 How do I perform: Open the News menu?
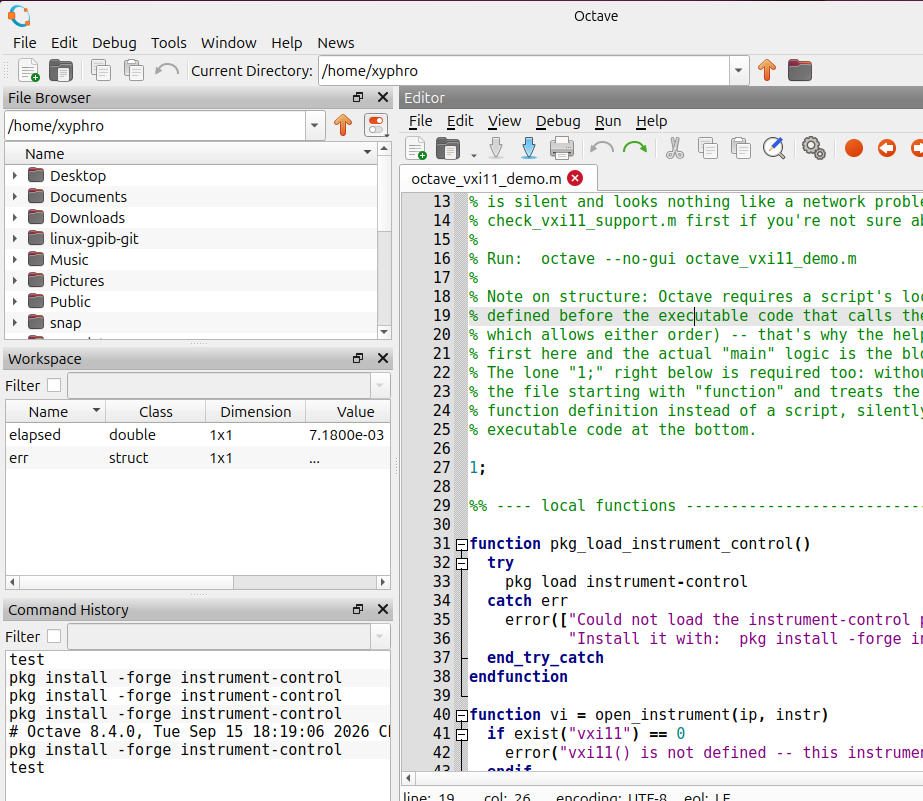point(336,43)
